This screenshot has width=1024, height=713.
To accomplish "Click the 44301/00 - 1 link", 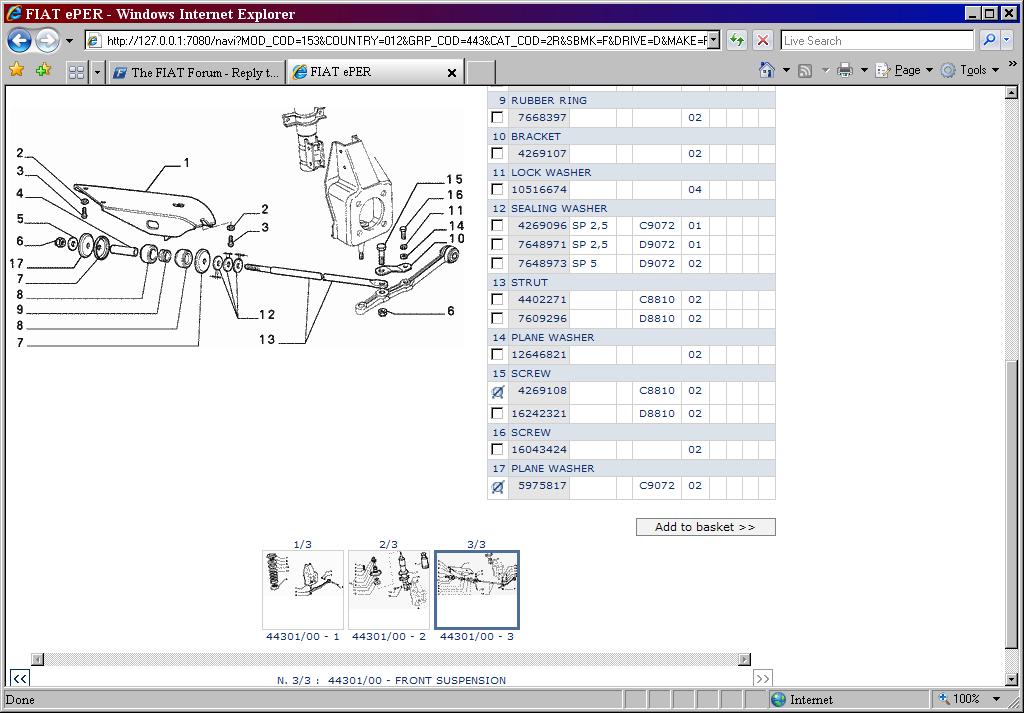I will [x=303, y=637].
